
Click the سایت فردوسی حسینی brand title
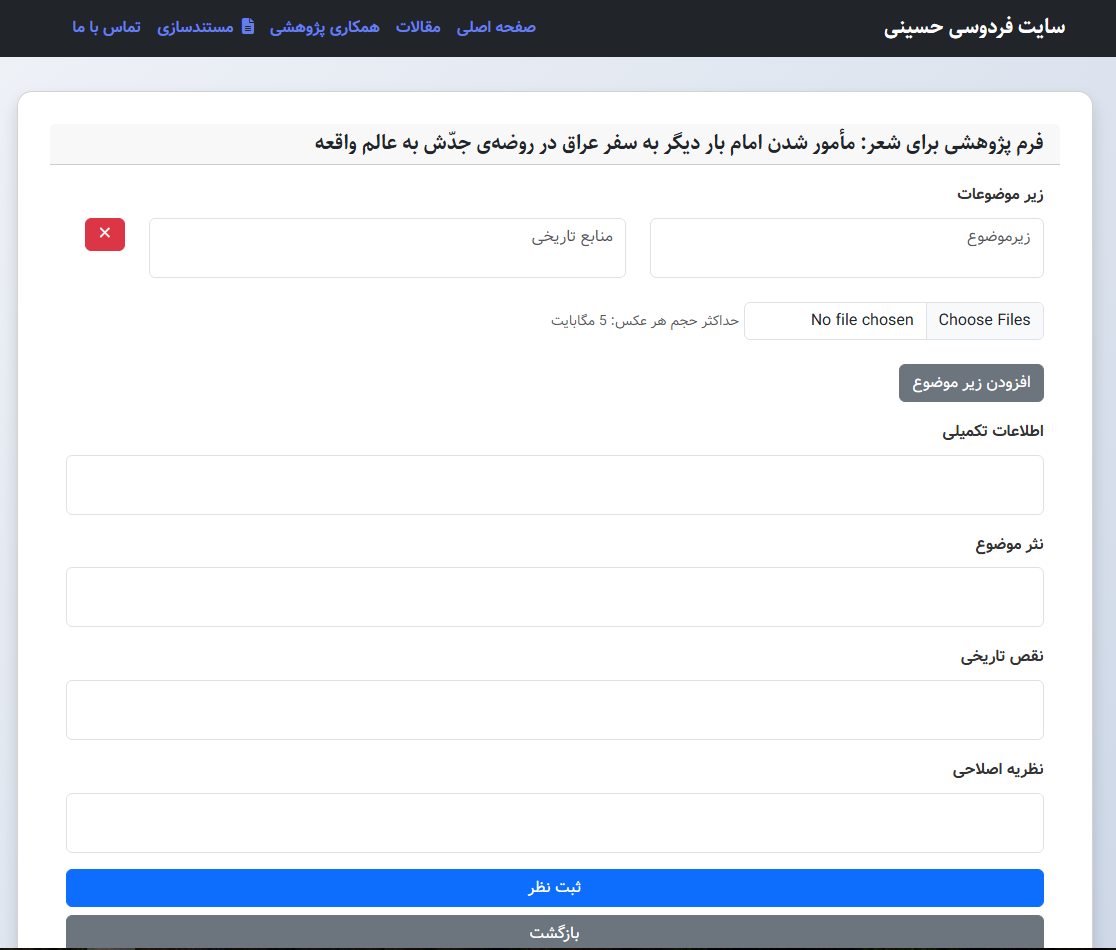coord(974,27)
